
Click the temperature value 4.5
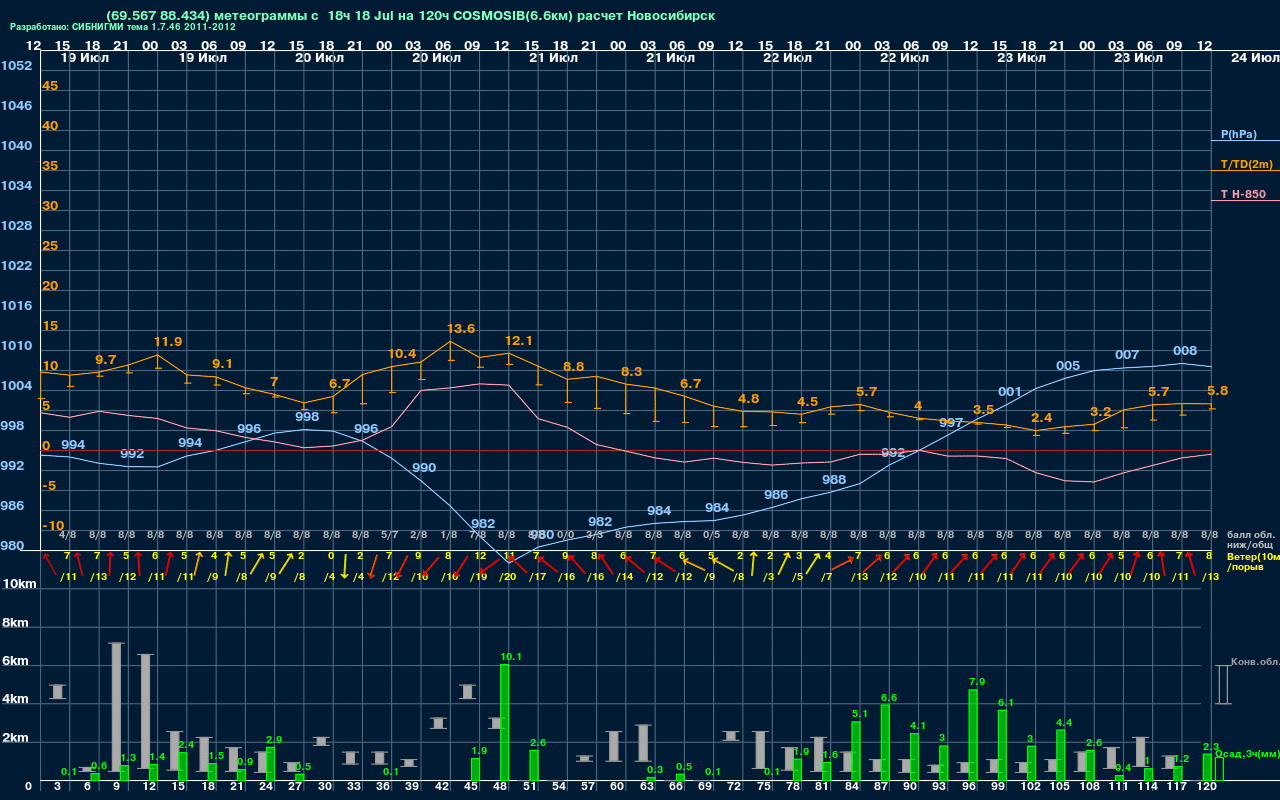tap(807, 401)
